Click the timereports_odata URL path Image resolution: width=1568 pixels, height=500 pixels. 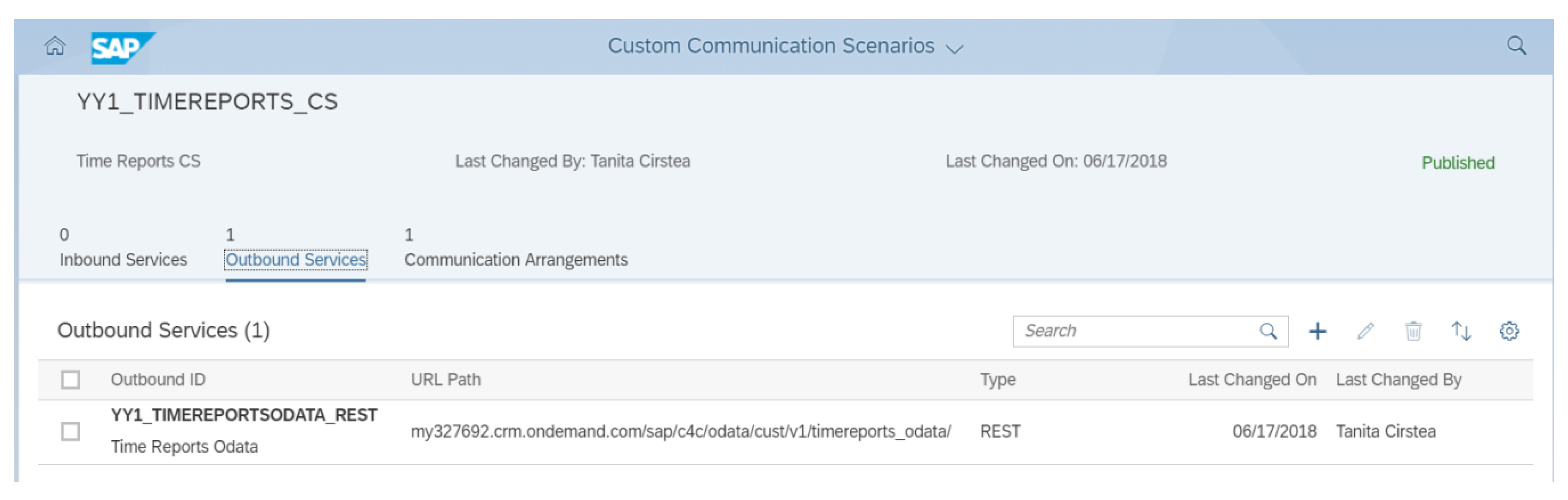click(680, 431)
